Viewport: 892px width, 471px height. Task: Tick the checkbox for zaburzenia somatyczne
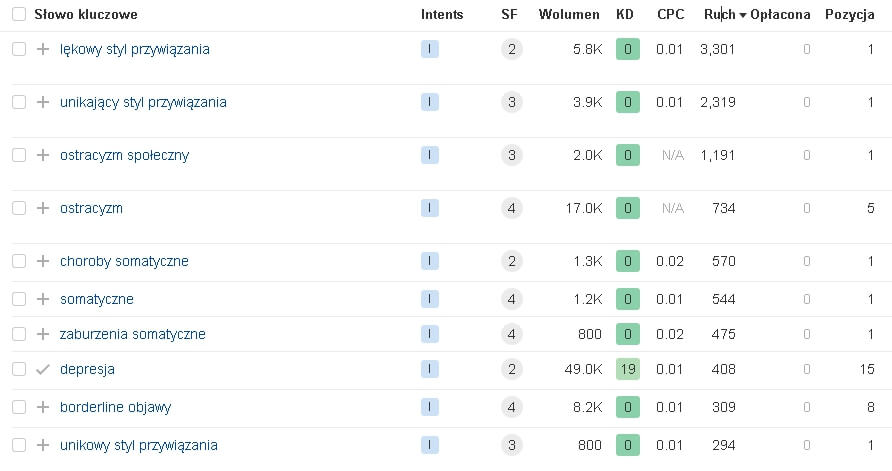pyautogui.click(x=19, y=334)
